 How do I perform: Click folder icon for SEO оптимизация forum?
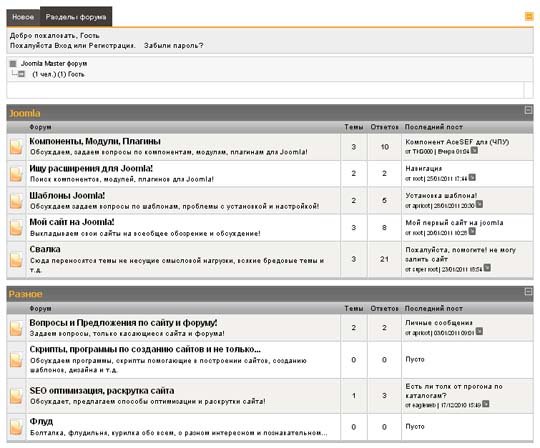pos(16,396)
